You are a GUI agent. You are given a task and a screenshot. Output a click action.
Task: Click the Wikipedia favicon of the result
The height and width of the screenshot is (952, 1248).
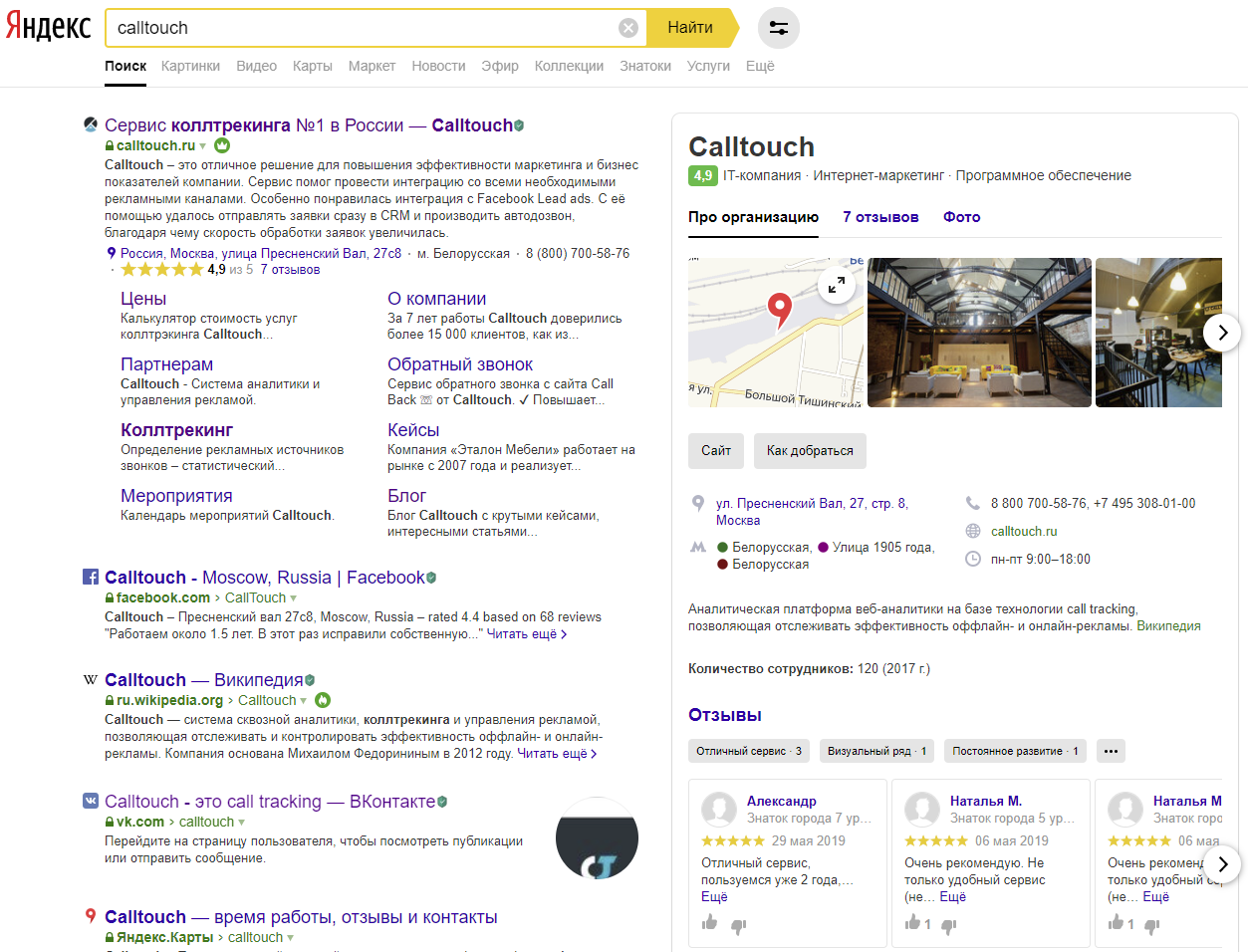point(91,680)
